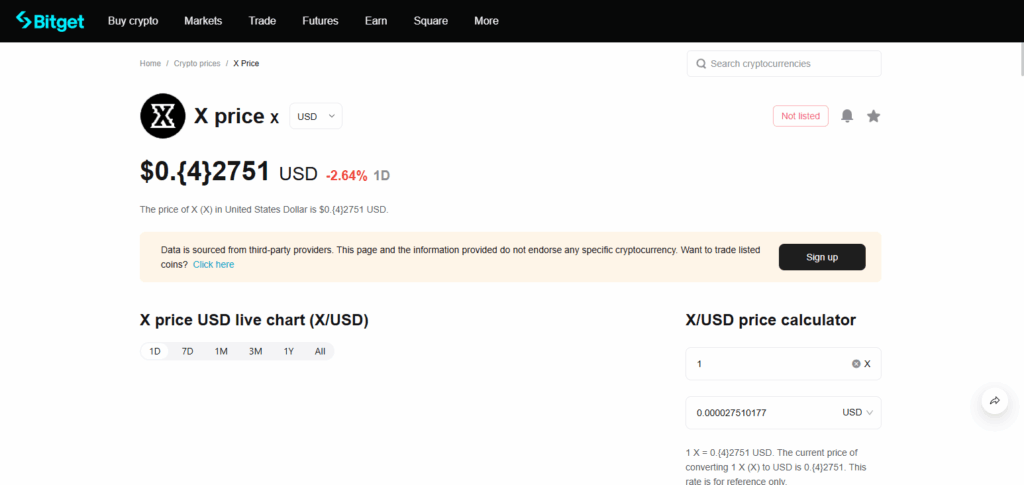Click the Bitget logo in the header

click(50, 20)
